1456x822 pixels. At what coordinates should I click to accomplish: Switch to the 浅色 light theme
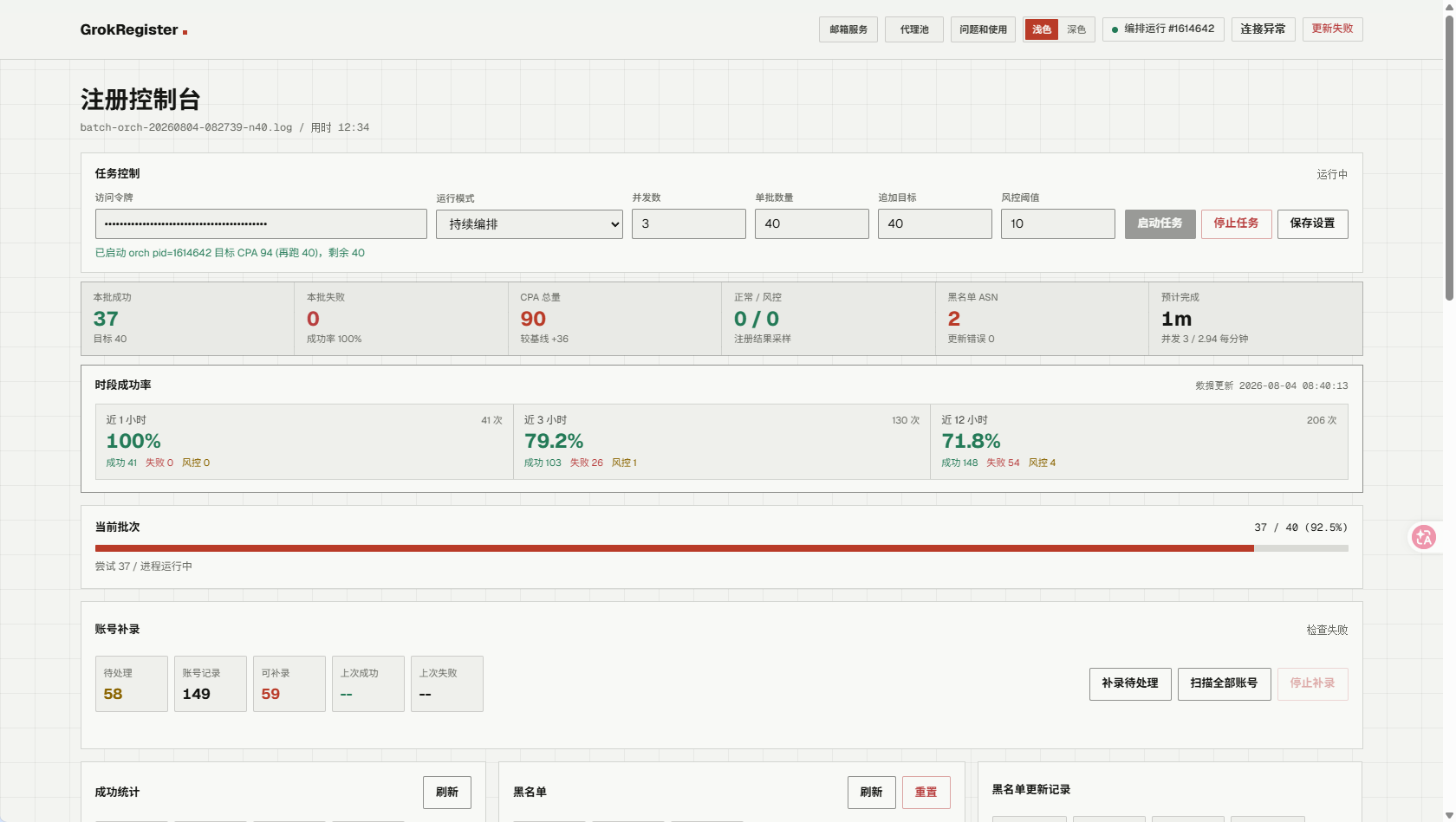(1042, 29)
